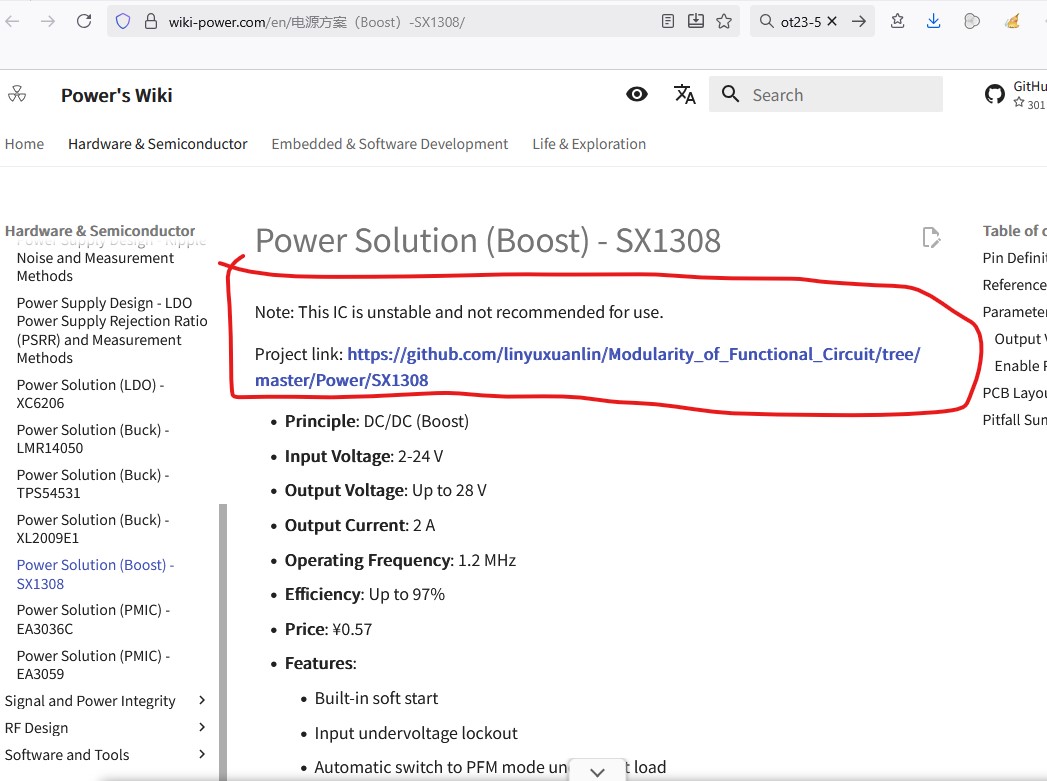Switch to the Life & Exploration tab

tap(588, 144)
